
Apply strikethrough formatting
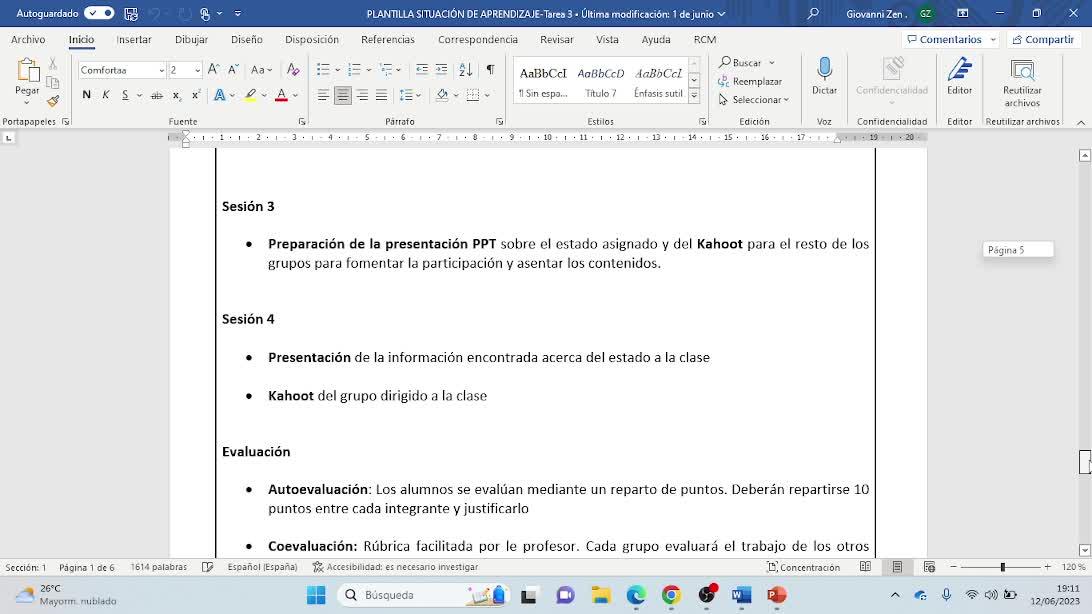coord(157,95)
